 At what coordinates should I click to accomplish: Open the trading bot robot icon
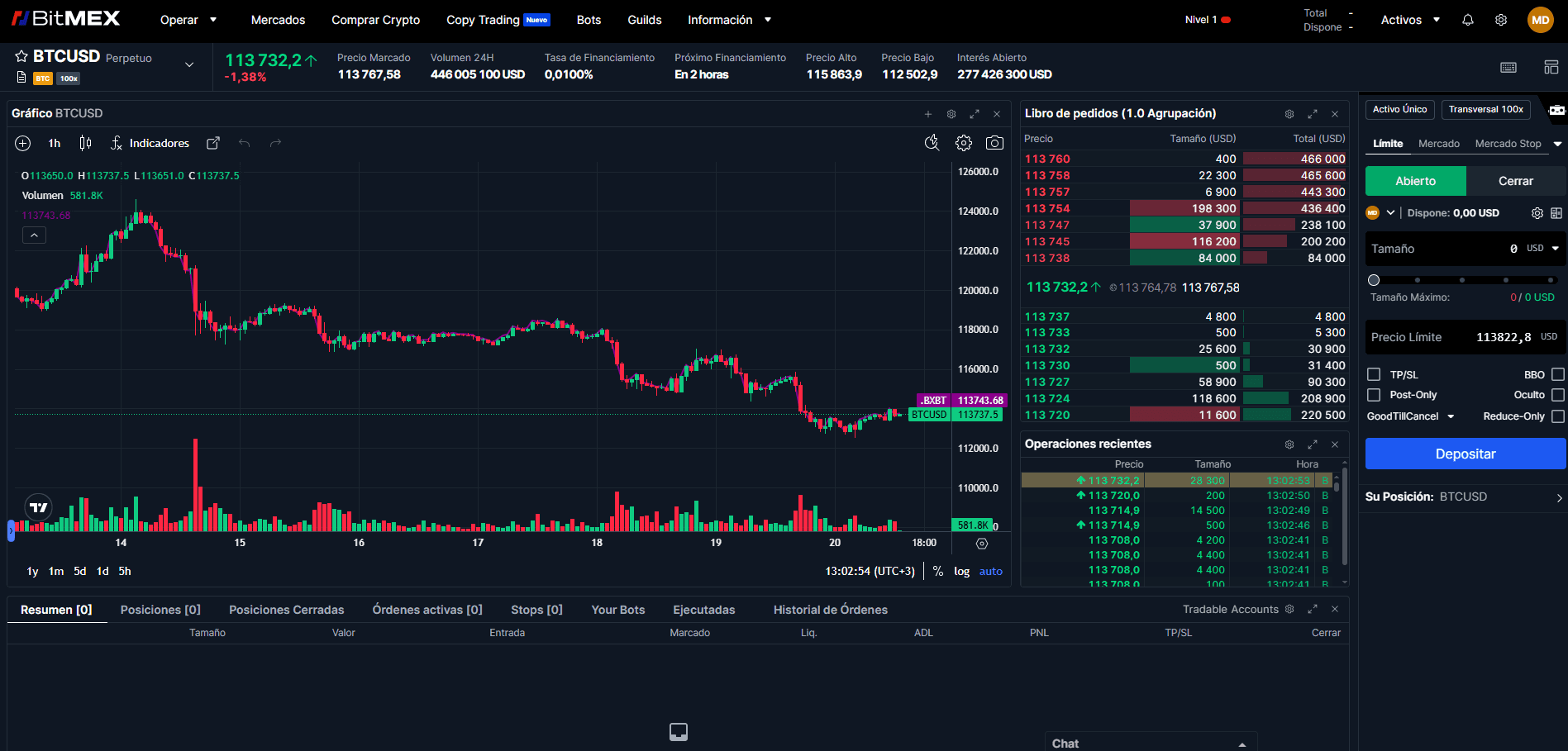click(x=1556, y=110)
